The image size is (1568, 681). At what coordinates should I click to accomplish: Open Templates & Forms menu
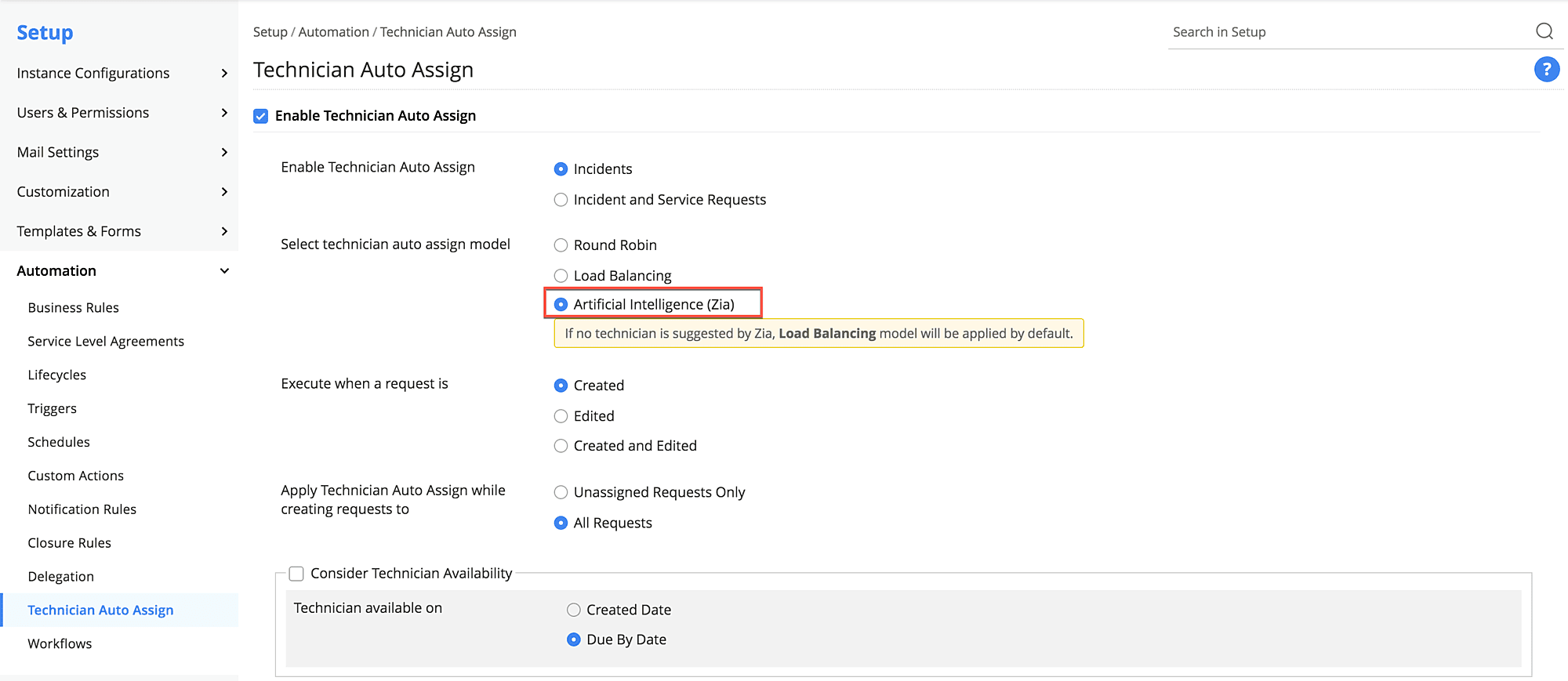tap(79, 231)
